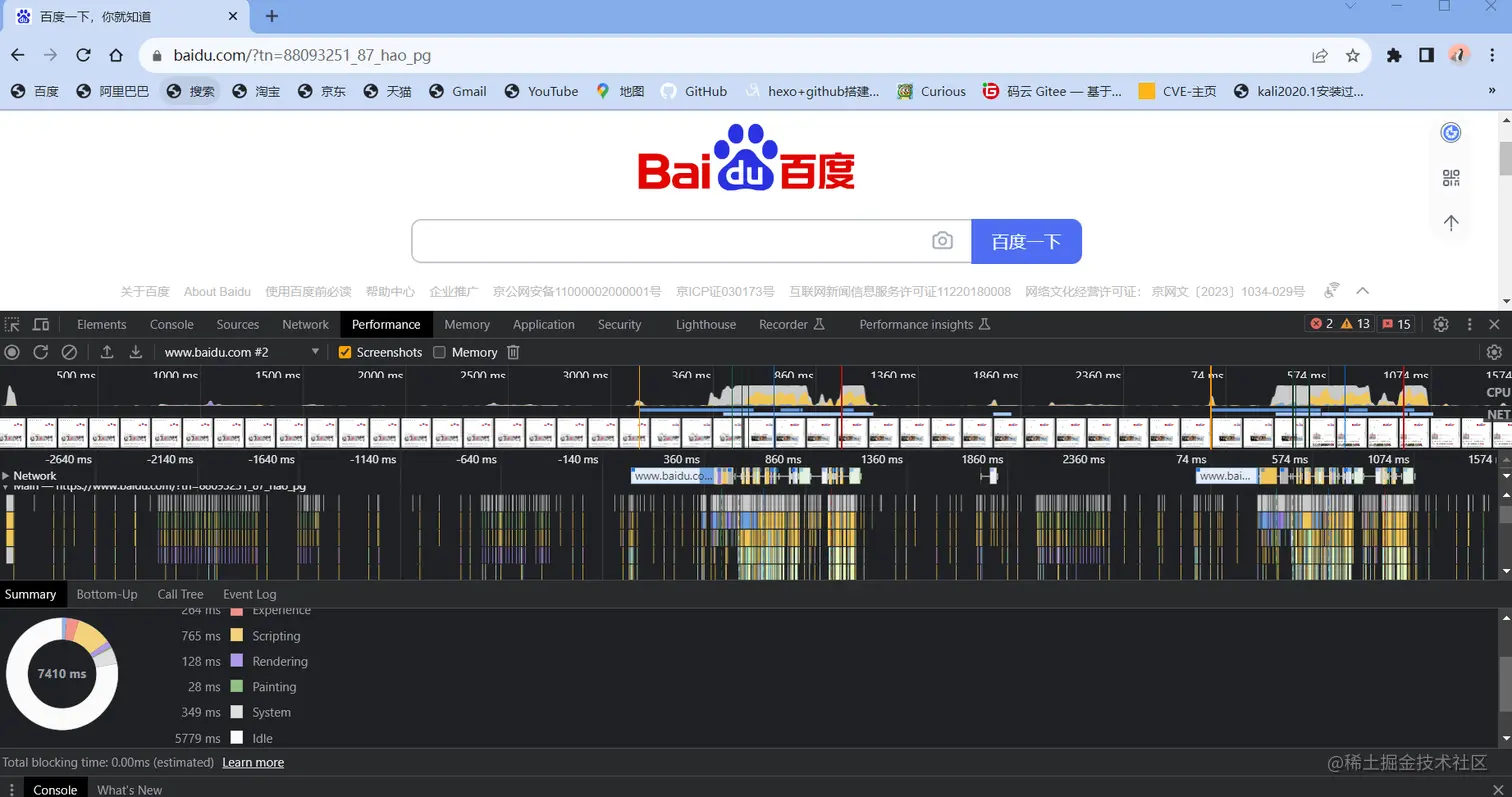1512x797 pixels.
Task: Open the What's New drawer tab
Action: point(129,790)
